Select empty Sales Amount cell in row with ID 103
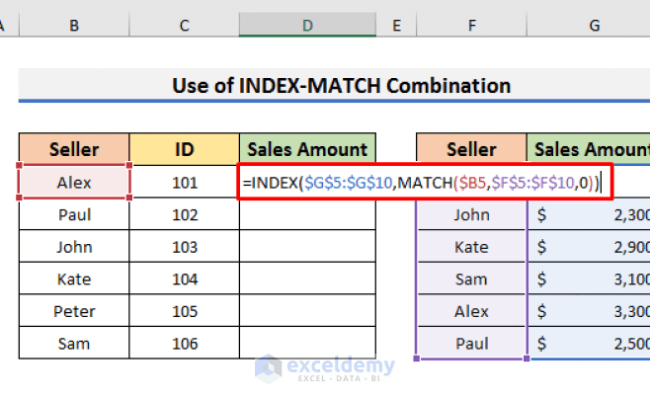 (x=308, y=247)
